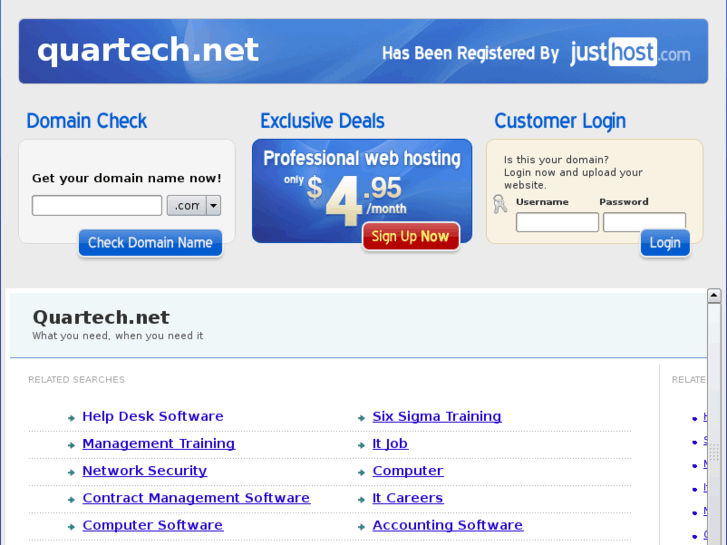Open the Contract Management Software link
Screen dimensions: 727x545
pos(196,498)
